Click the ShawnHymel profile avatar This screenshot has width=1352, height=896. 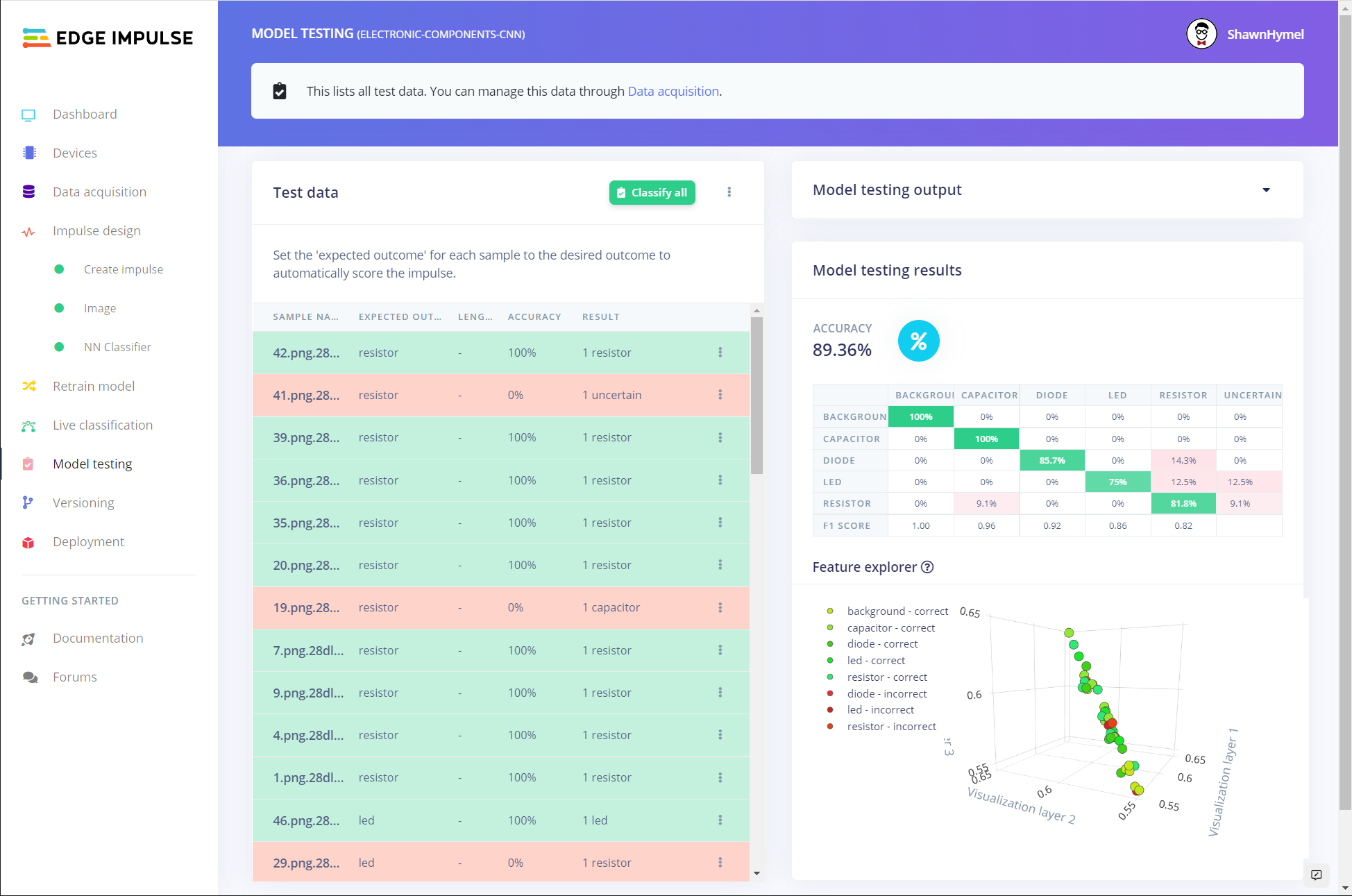(1201, 34)
